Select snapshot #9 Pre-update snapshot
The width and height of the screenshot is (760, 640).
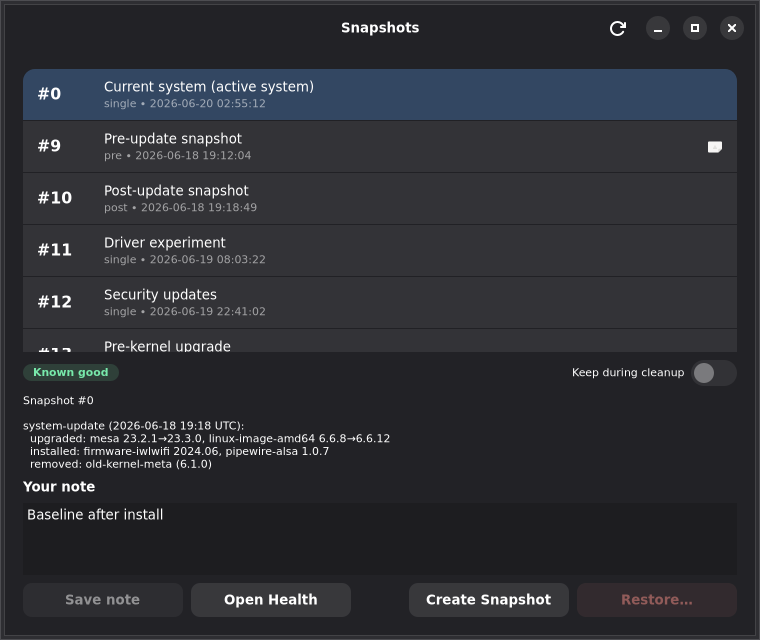(x=380, y=147)
